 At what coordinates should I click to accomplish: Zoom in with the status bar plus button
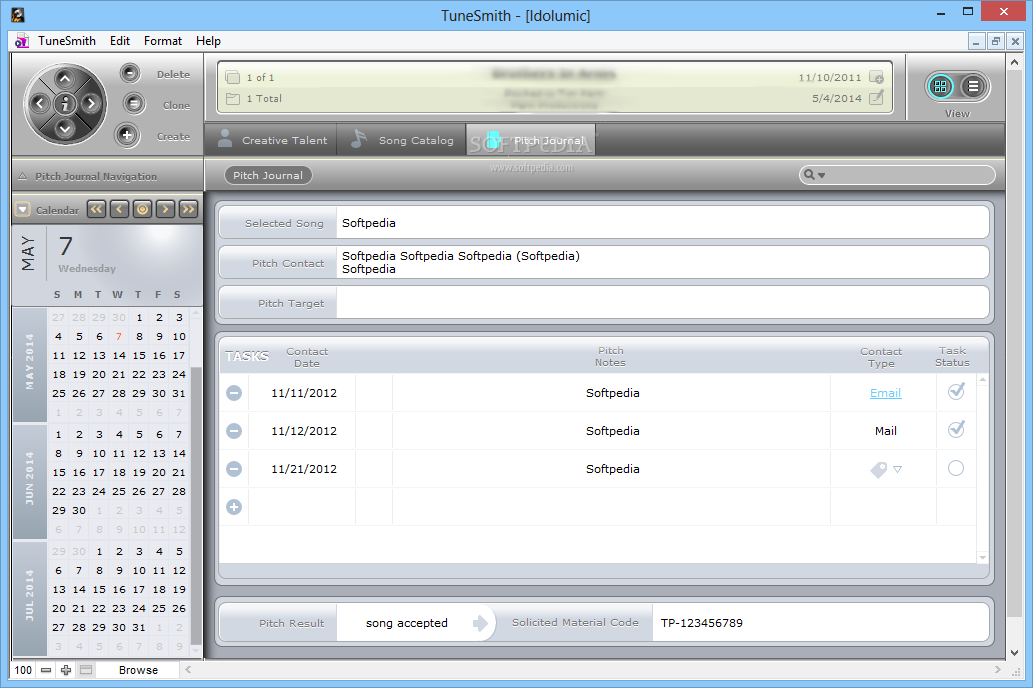tap(66, 670)
